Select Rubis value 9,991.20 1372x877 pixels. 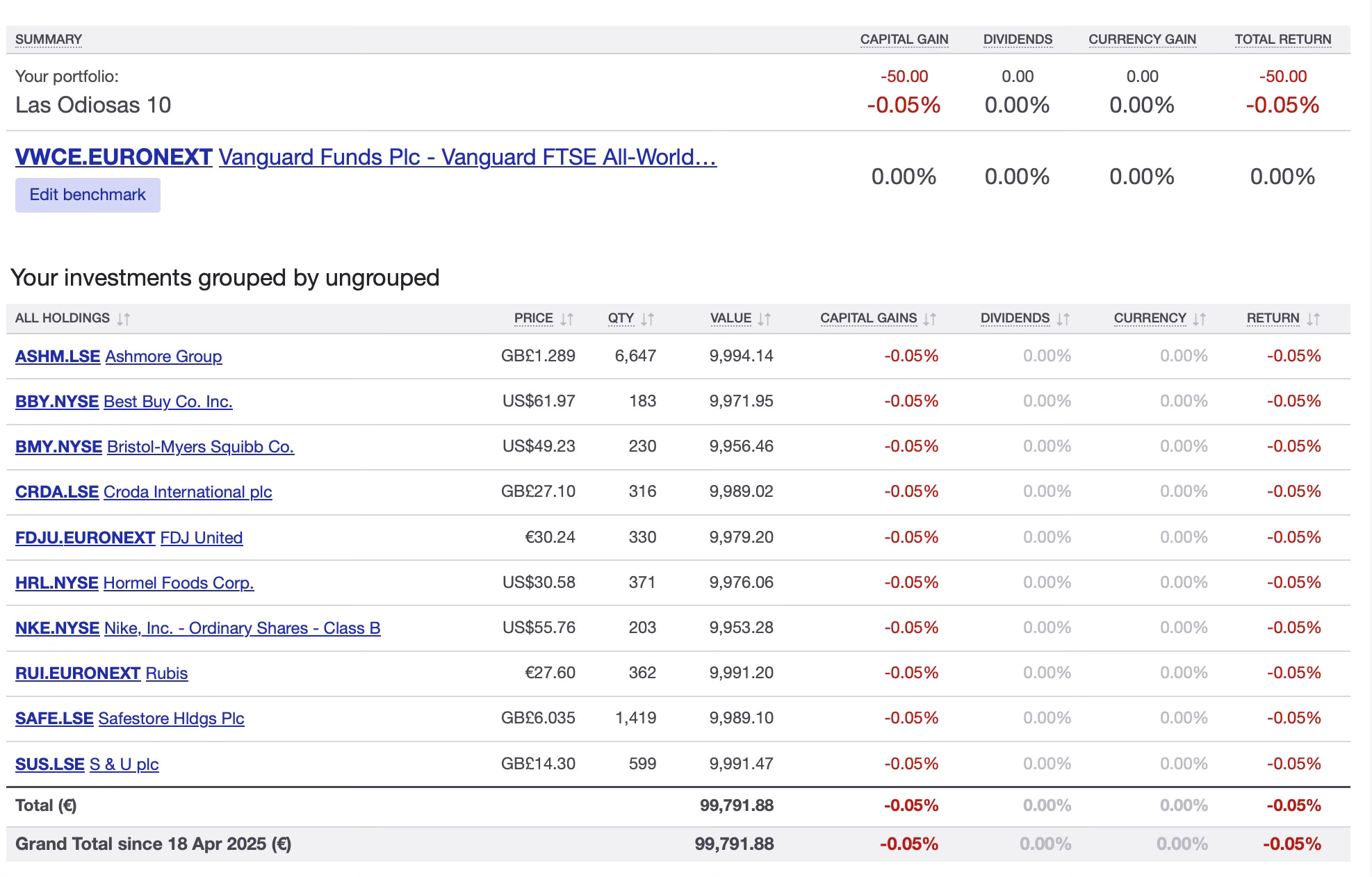click(x=742, y=673)
